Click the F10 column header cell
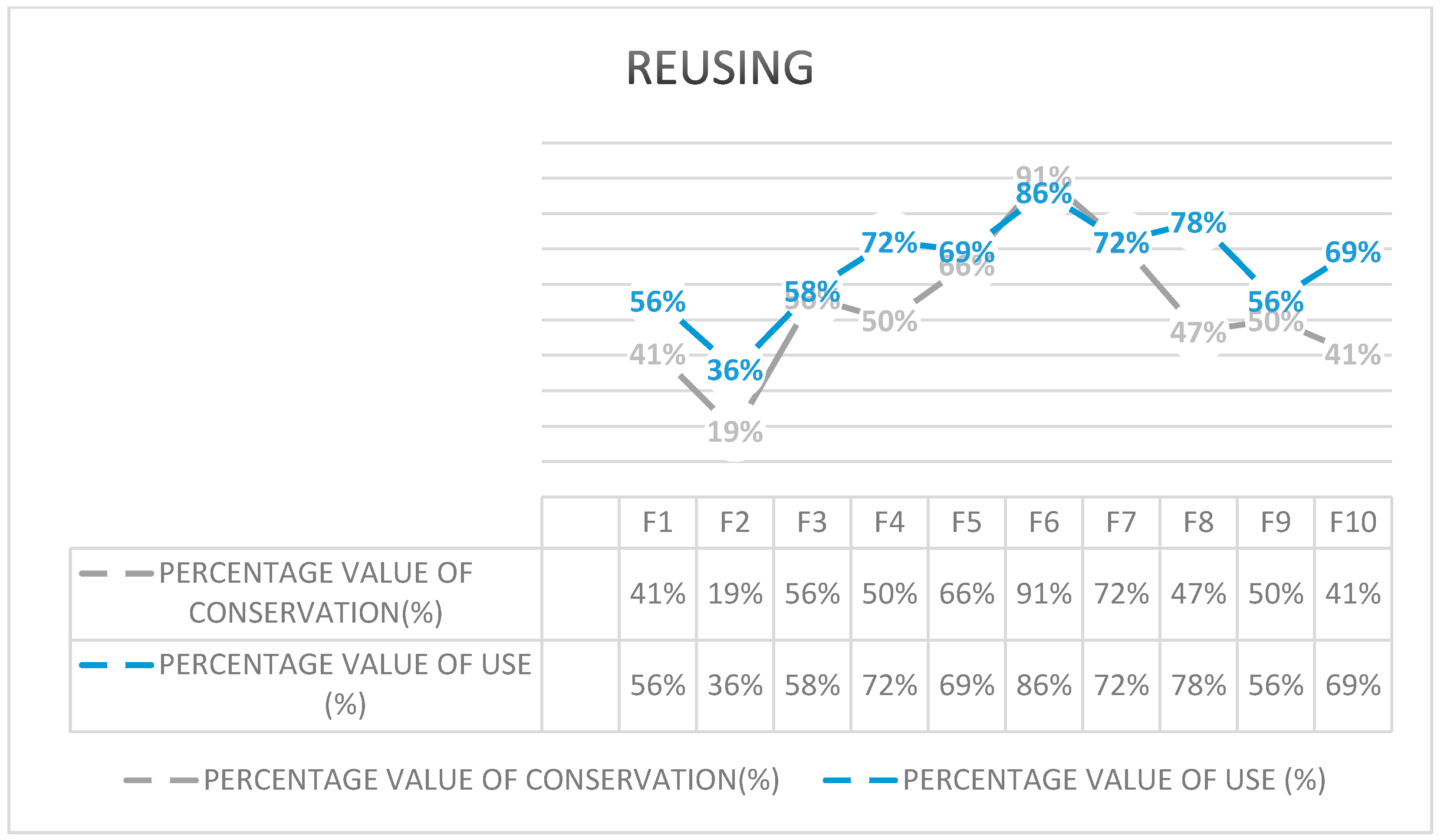The width and height of the screenshot is (1441, 840). 1352,522
